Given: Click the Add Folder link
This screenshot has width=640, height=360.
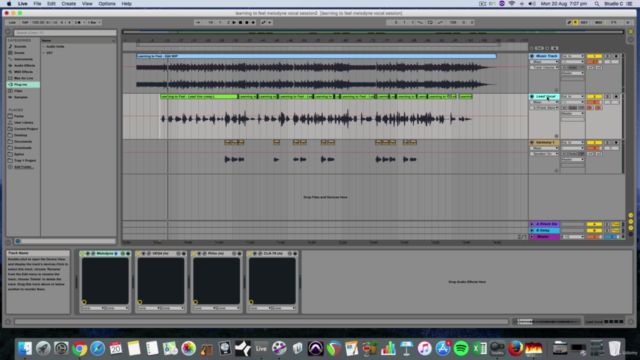Looking at the screenshot, I should pos(24,167).
